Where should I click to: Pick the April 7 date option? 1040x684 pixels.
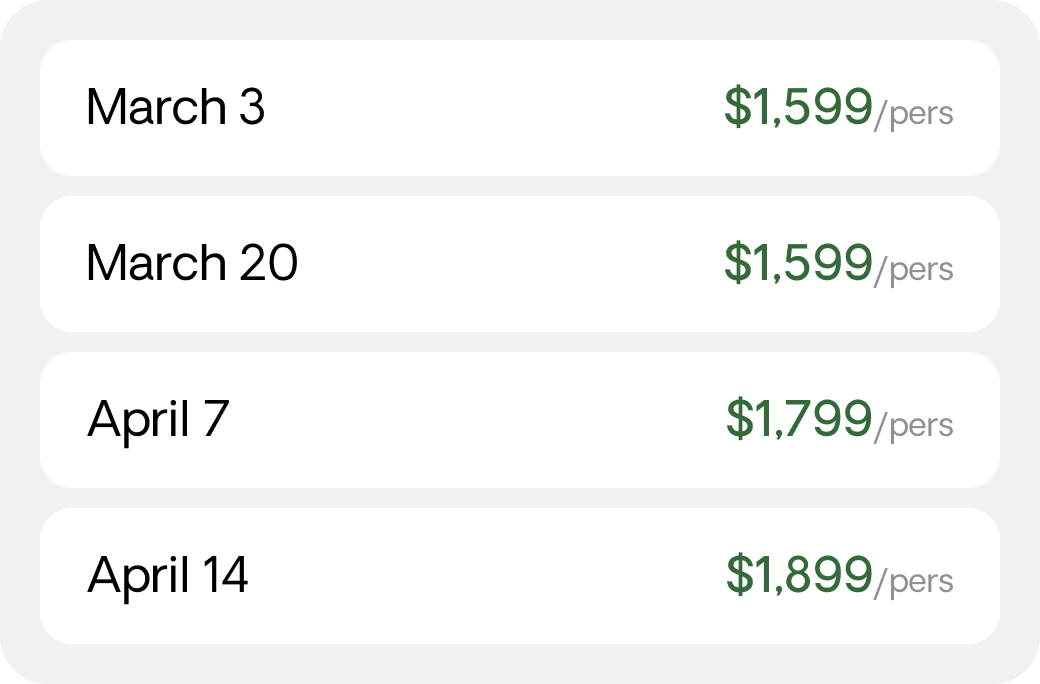(159, 420)
